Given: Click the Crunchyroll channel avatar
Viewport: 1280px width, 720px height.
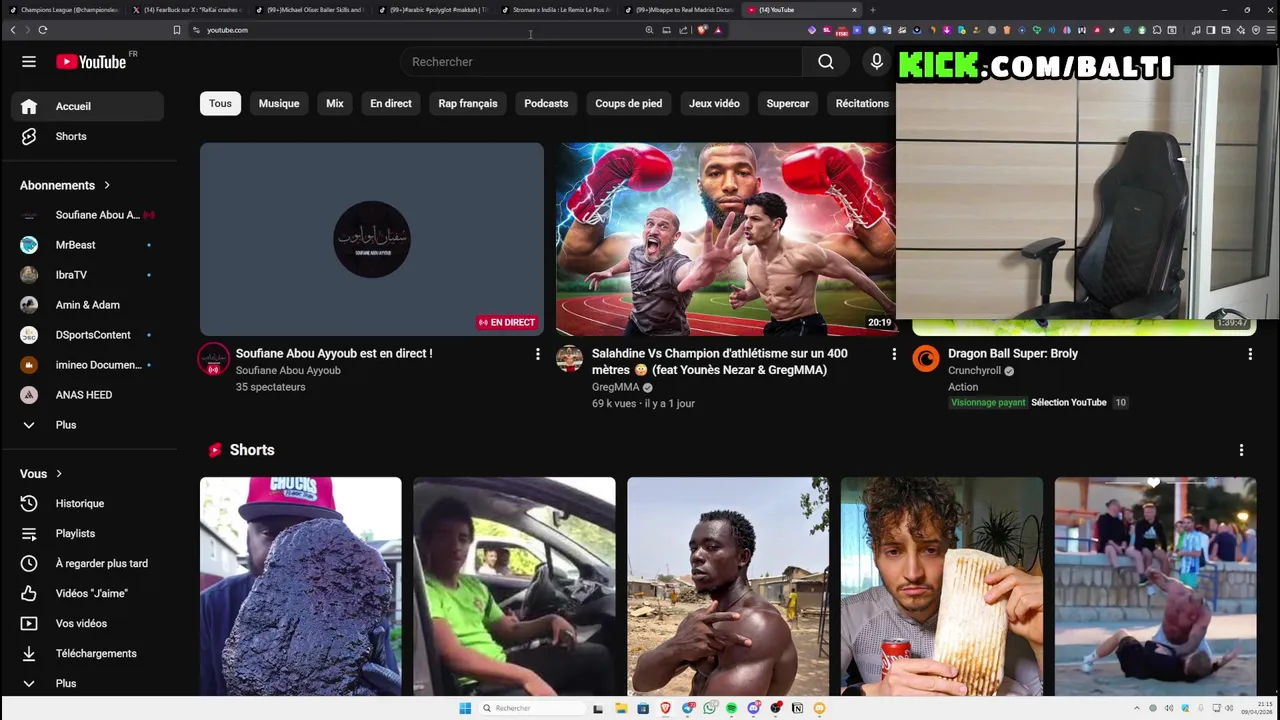Looking at the screenshot, I should (926, 359).
